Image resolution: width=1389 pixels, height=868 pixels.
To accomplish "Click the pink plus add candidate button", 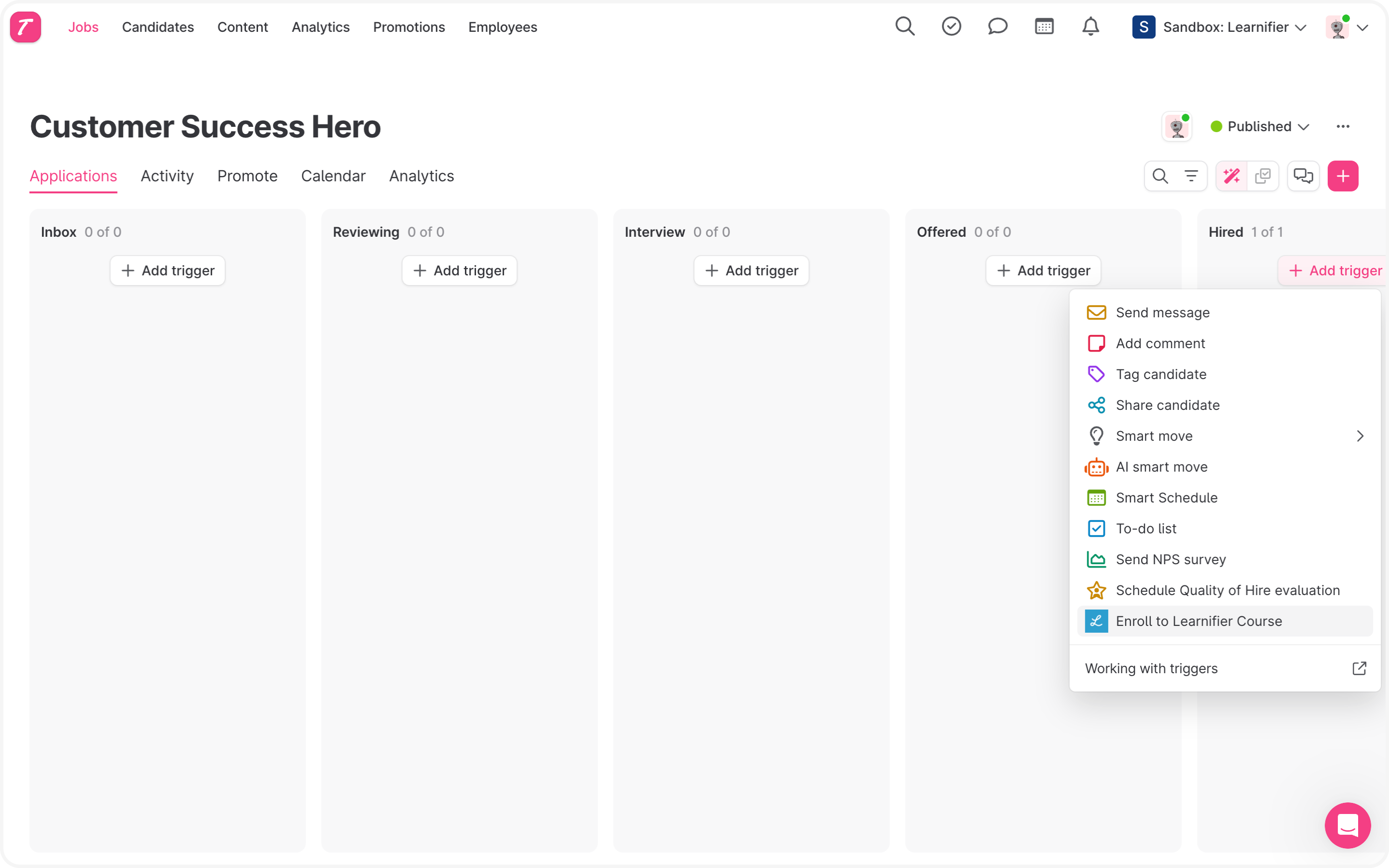I will coord(1343,176).
